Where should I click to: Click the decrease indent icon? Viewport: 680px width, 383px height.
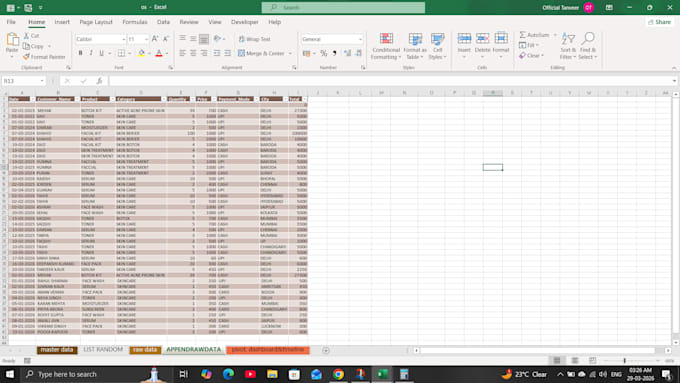(216, 53)
